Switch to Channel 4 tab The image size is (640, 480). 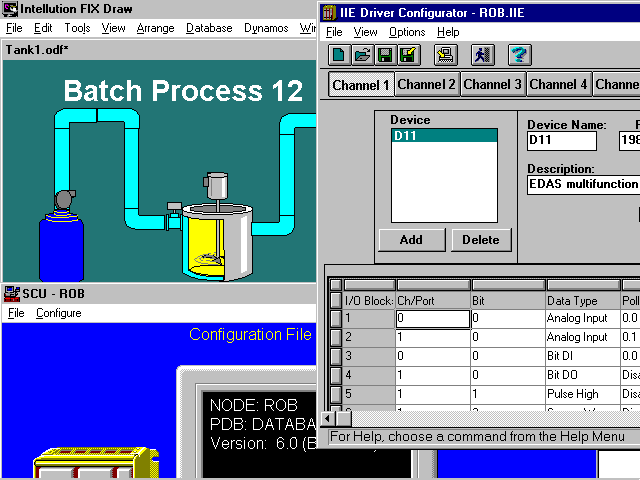(x=559, y=84)
